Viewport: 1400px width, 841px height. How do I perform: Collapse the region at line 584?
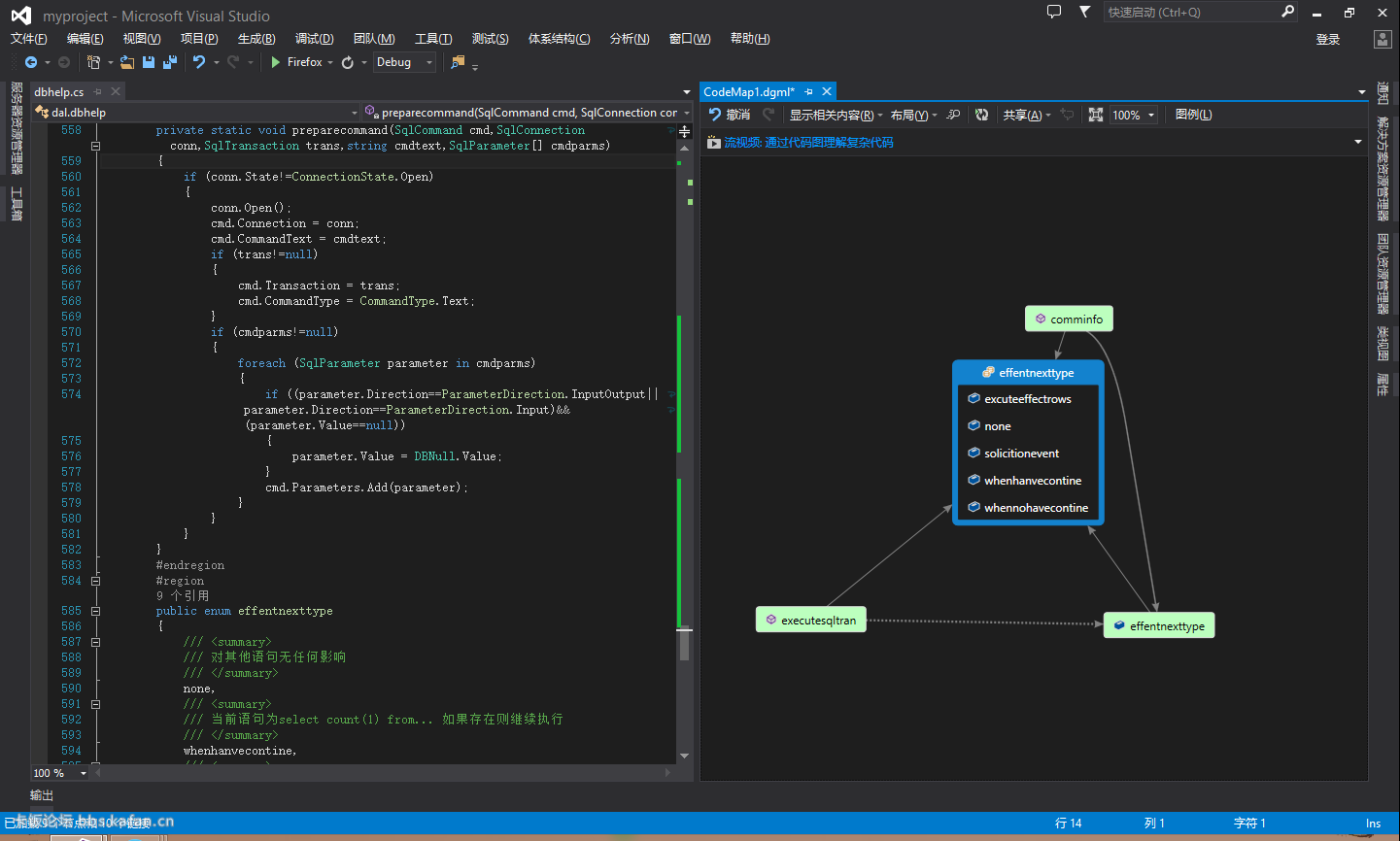(95, 581)
